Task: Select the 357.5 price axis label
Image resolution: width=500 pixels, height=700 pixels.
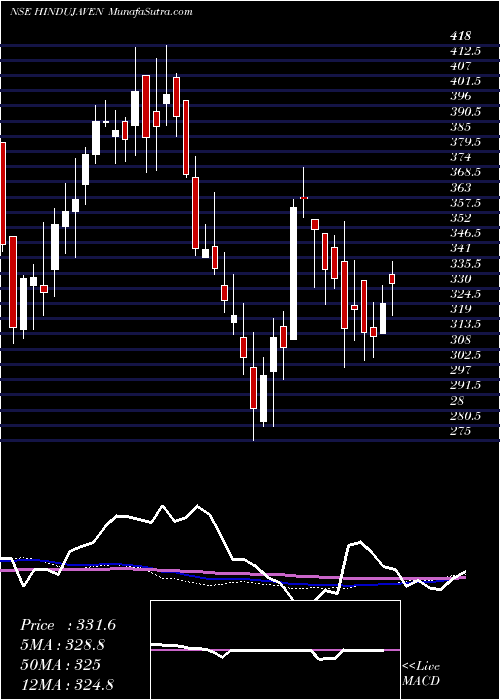Action: pyautogui.click(x=466, y=204)
